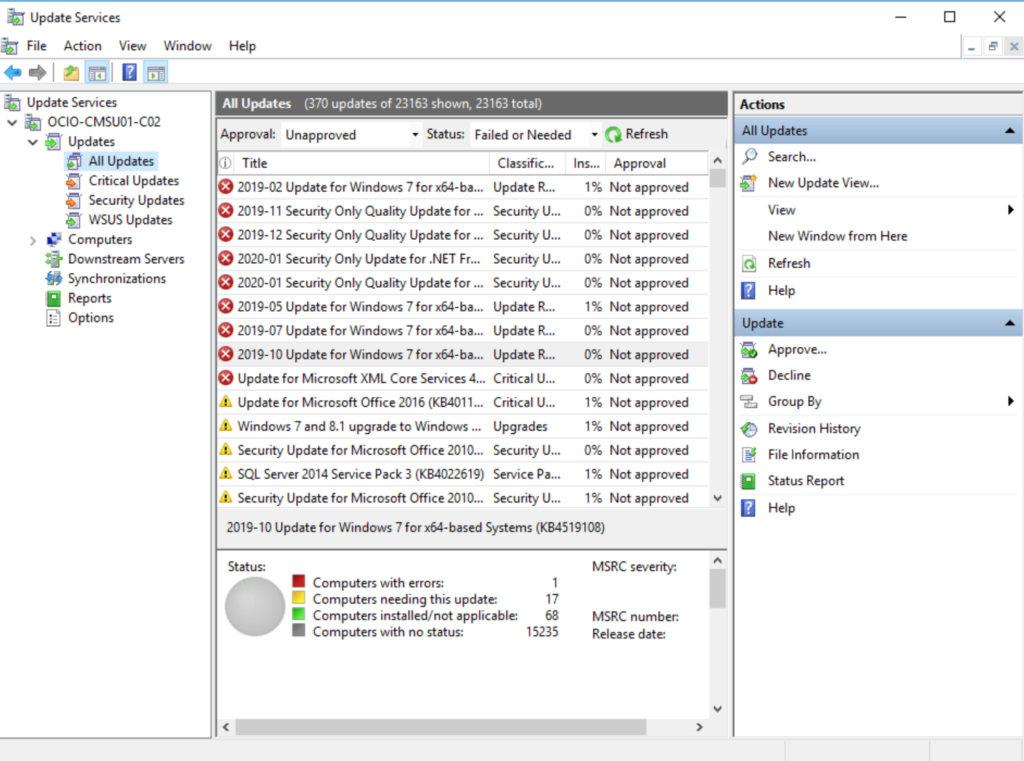Screen dimensions: 1024x761
Task: Select WSUS Updates in the tree
Action: tap(131, 220)
